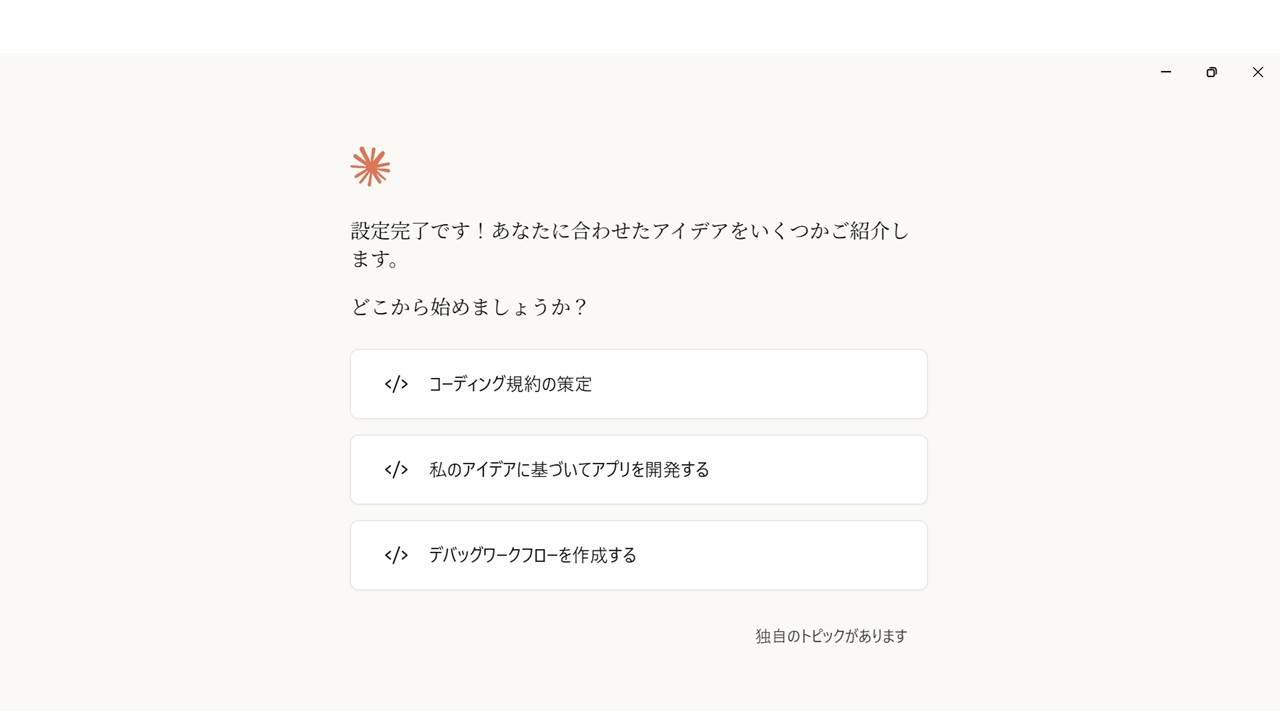Click the </> symbol on the second suggestion
The width and height of the screenshot is (1280, 720).
click(396, 469)
